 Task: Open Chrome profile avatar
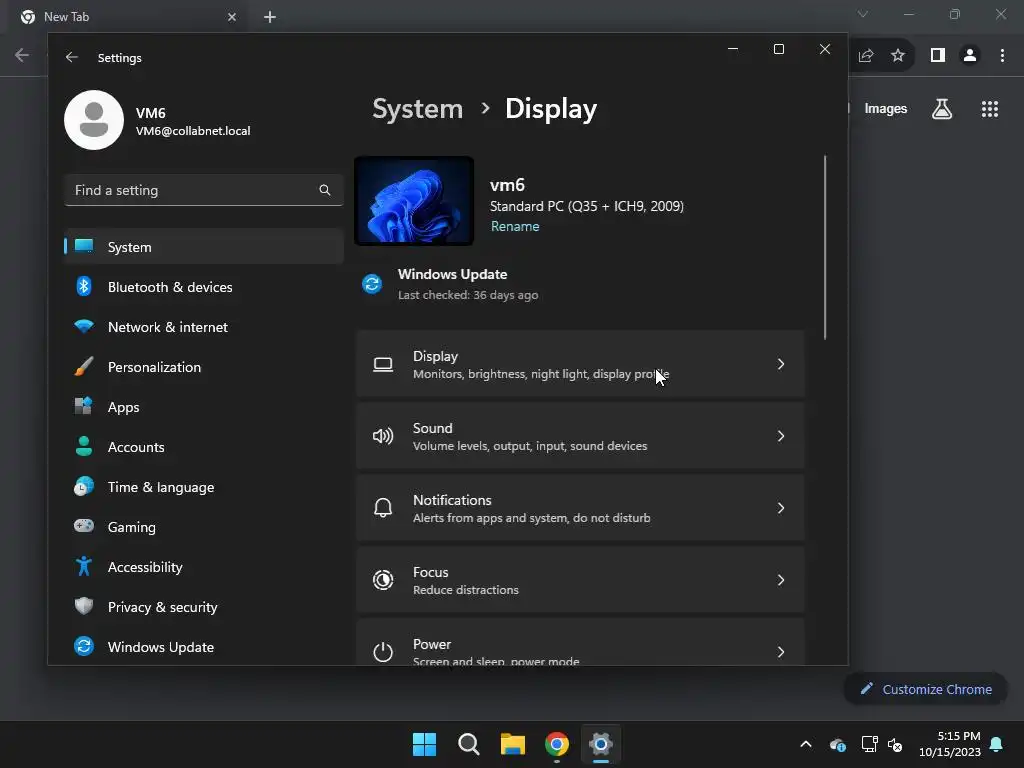(x=970, y=56)
